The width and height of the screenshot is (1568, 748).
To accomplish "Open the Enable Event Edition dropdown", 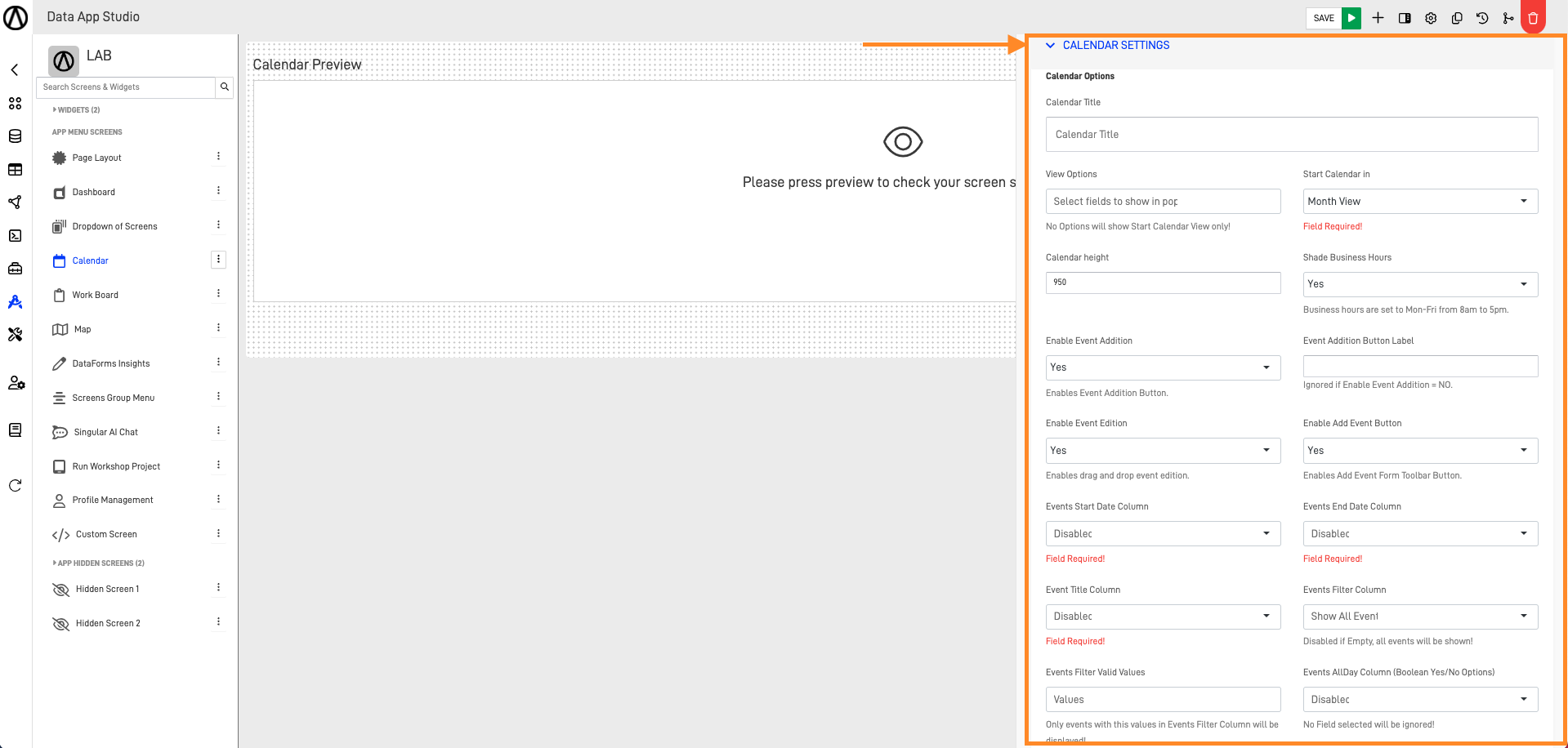I will (x=1163, y=451).
